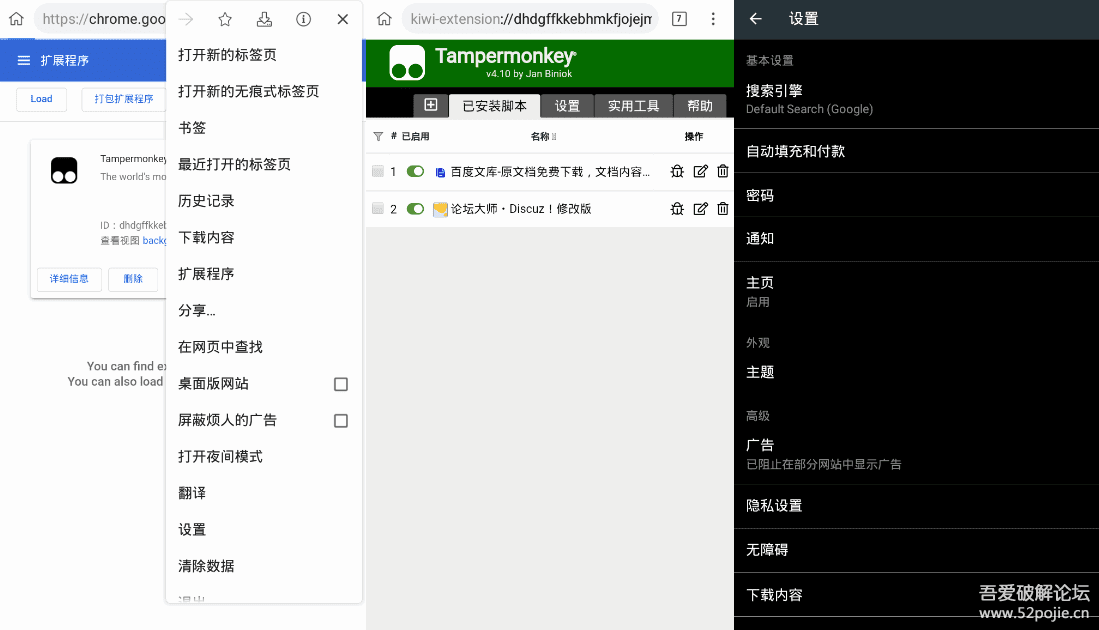This screenshot has width=1099, height=630.
Task: Click the forward arrow in the menu
Action: [186, 20]
